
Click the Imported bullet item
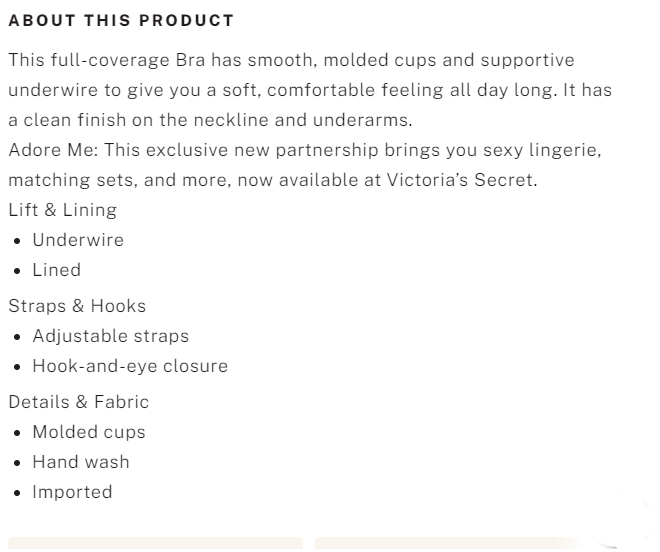pyautogui.click(x=72, y=492)
